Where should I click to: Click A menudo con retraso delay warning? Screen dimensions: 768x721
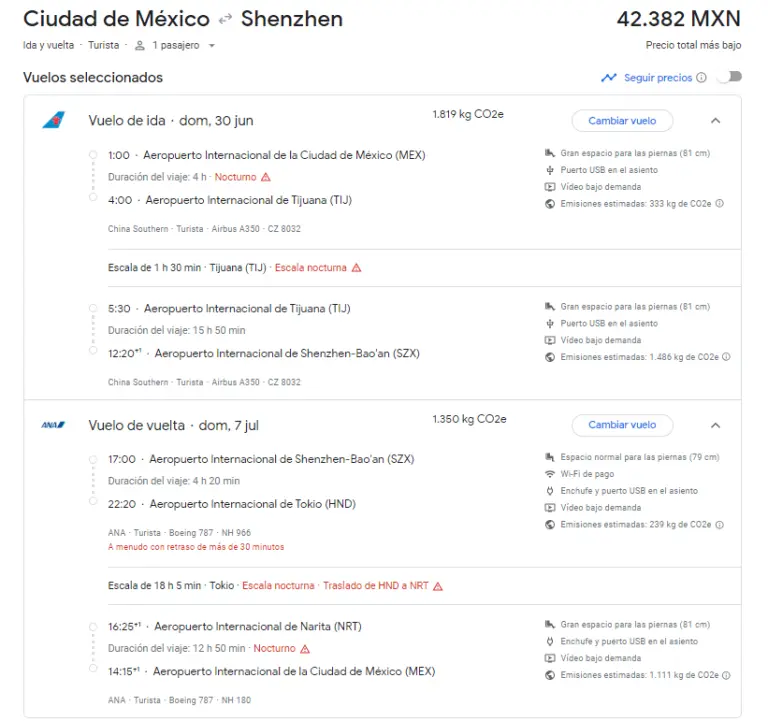196,547
